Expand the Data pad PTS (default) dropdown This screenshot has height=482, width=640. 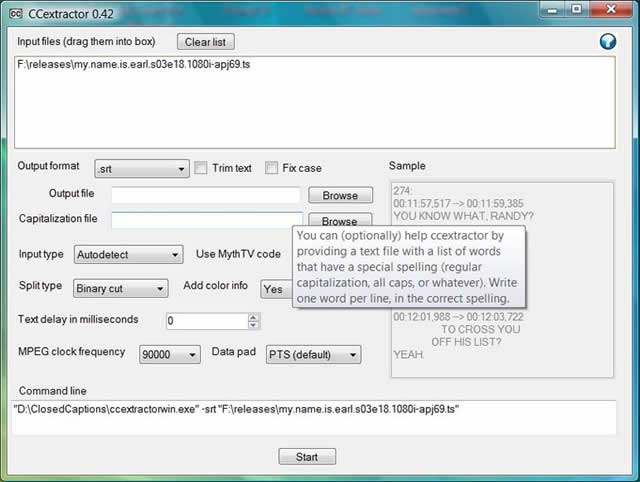tap(313, 355)
